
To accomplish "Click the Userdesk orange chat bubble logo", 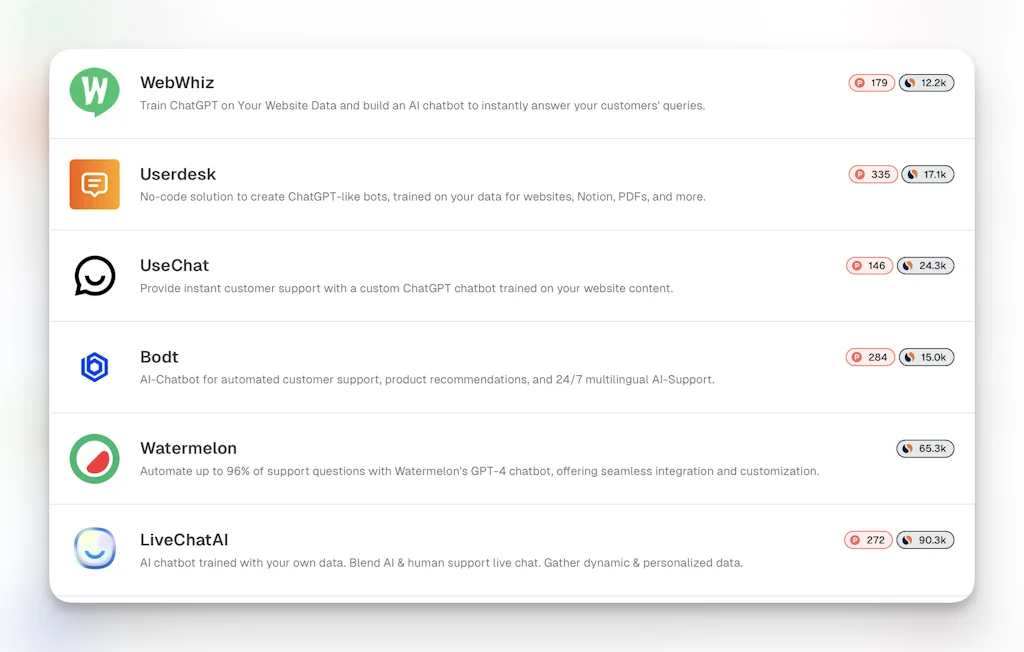I will (x=94, y=184).
